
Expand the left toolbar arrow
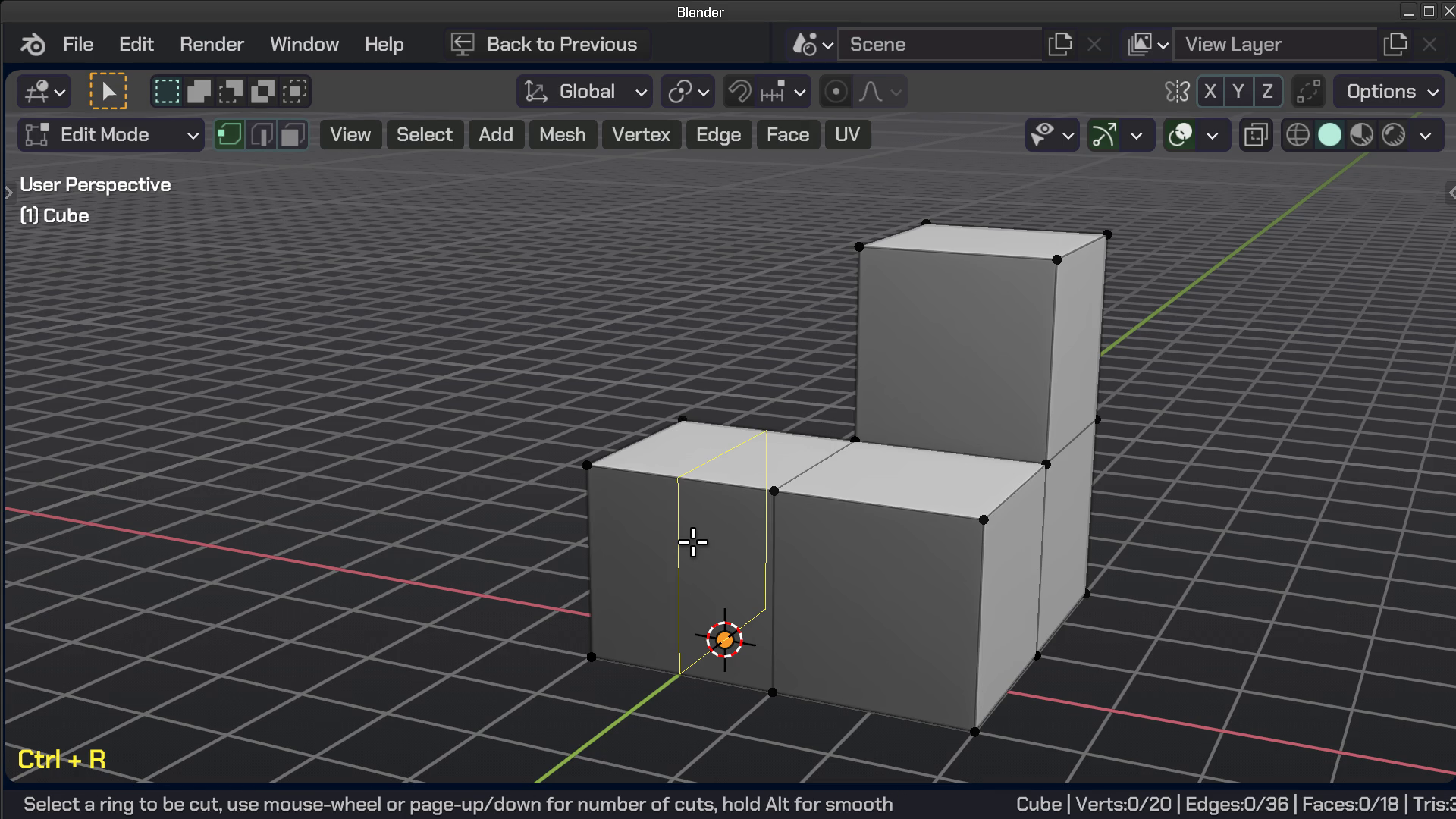click(9, 193)
